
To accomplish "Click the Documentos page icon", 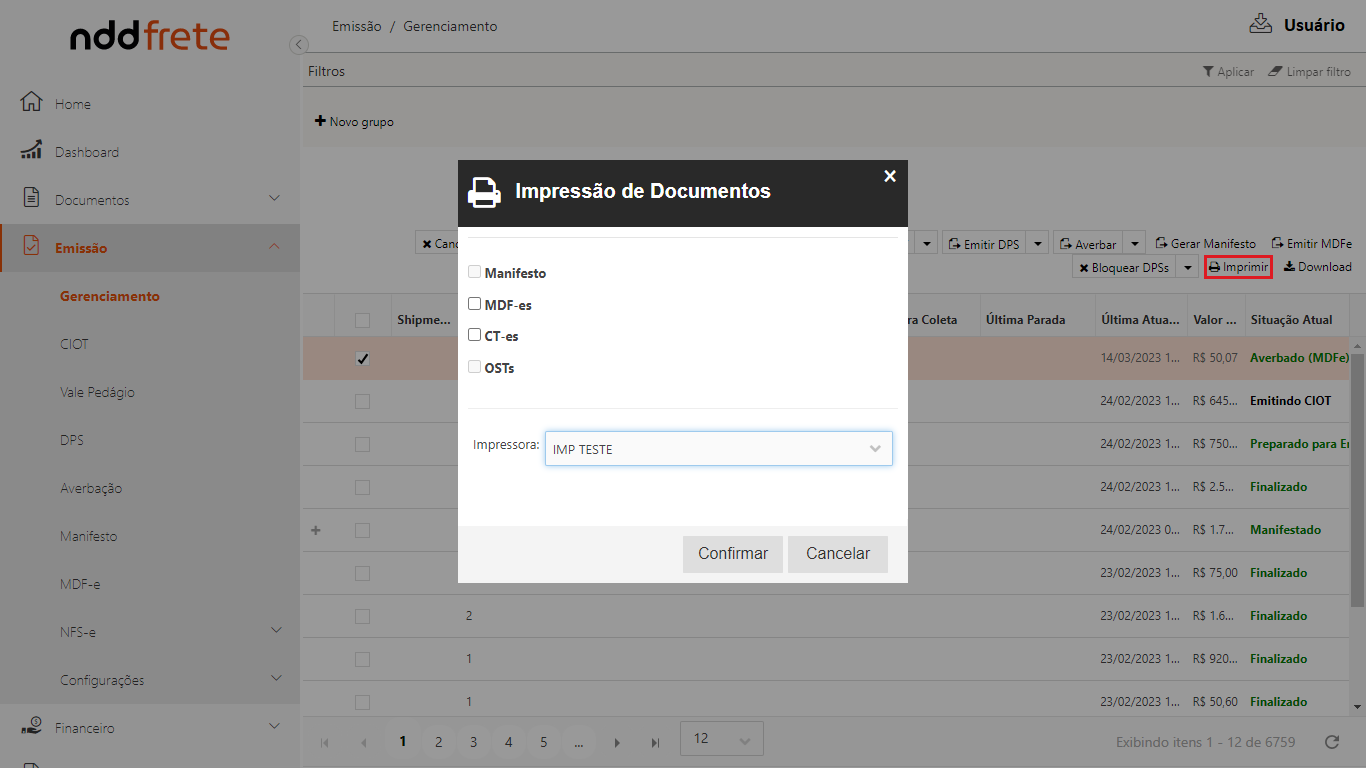I will tap(31, 198).
